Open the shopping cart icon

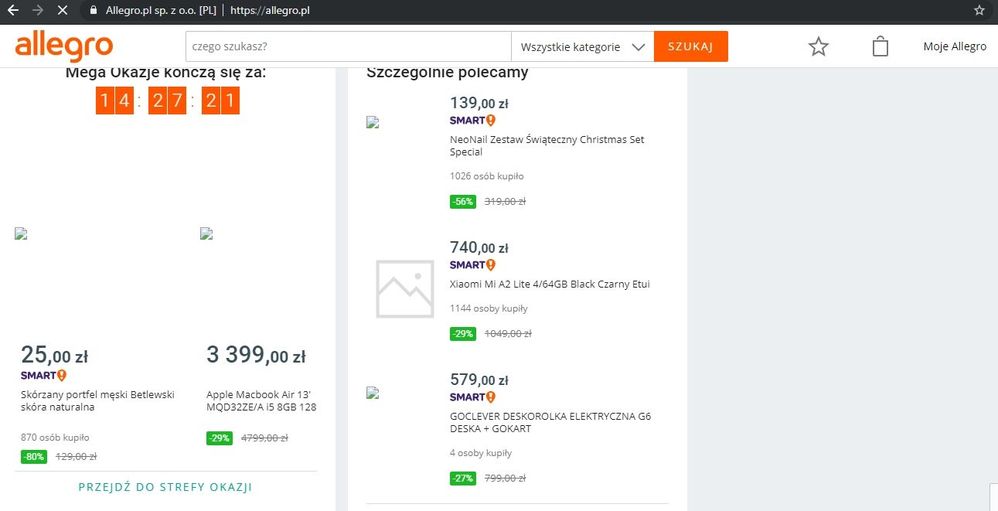pos(880,47)
